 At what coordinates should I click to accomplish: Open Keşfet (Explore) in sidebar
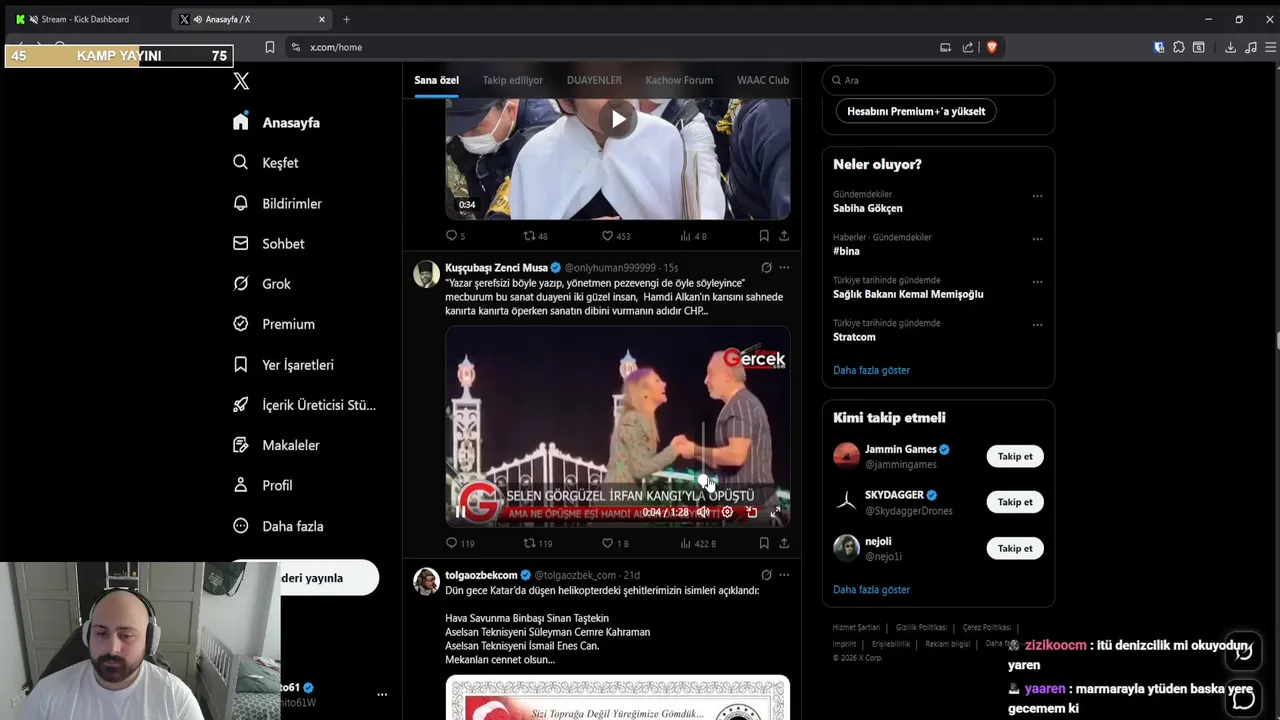coord(265,163)
